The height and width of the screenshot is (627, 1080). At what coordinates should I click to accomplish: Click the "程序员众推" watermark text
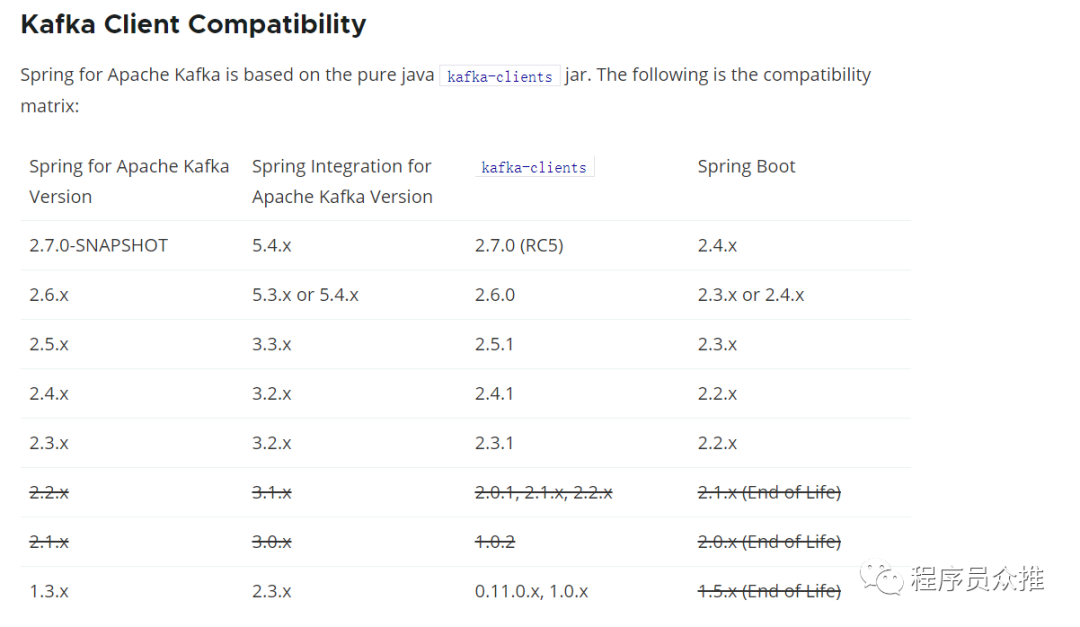pos(977,578)
